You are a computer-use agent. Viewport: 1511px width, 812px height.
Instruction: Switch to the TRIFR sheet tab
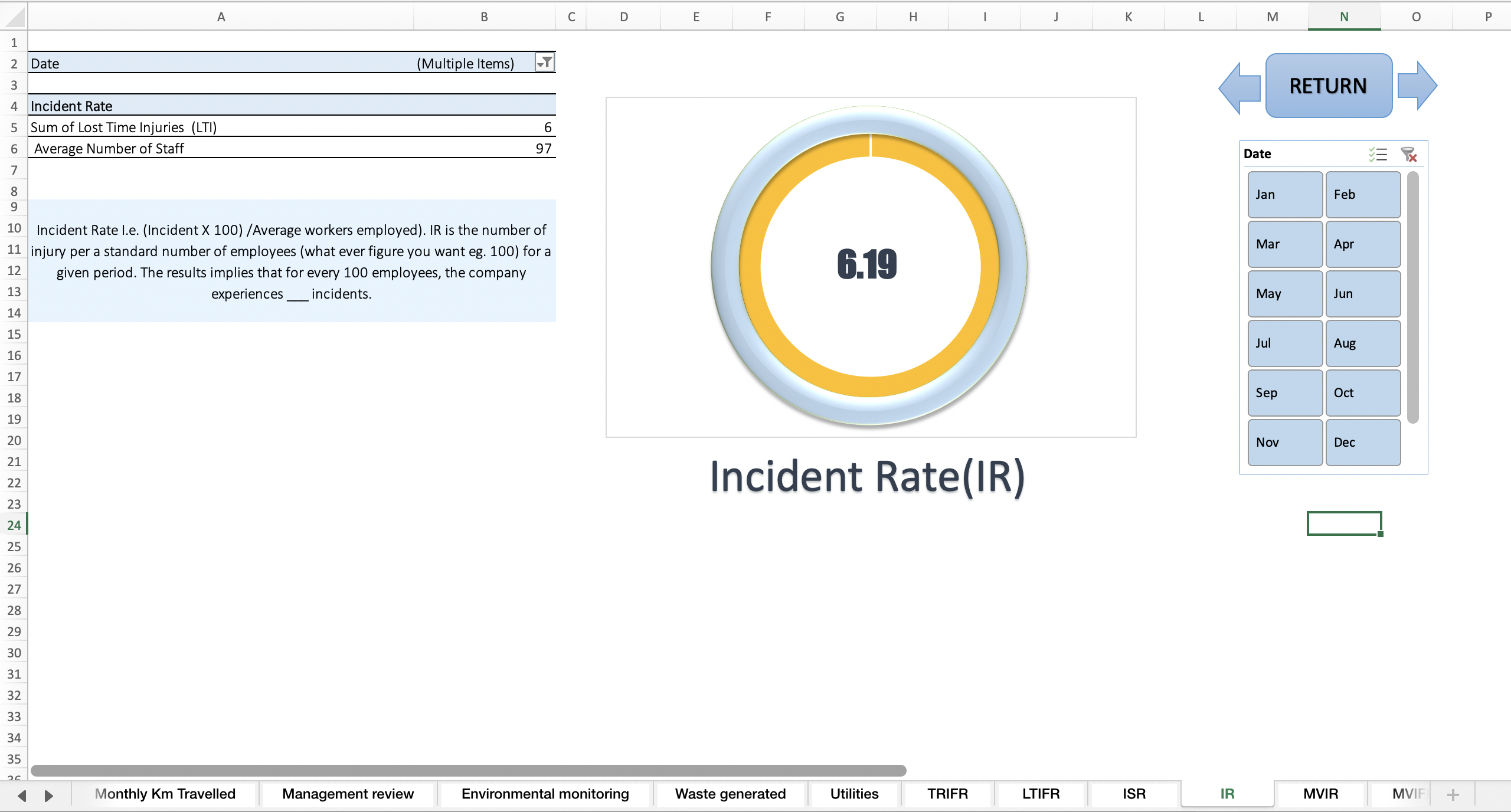pyautogui.click(x=947, y=794)
